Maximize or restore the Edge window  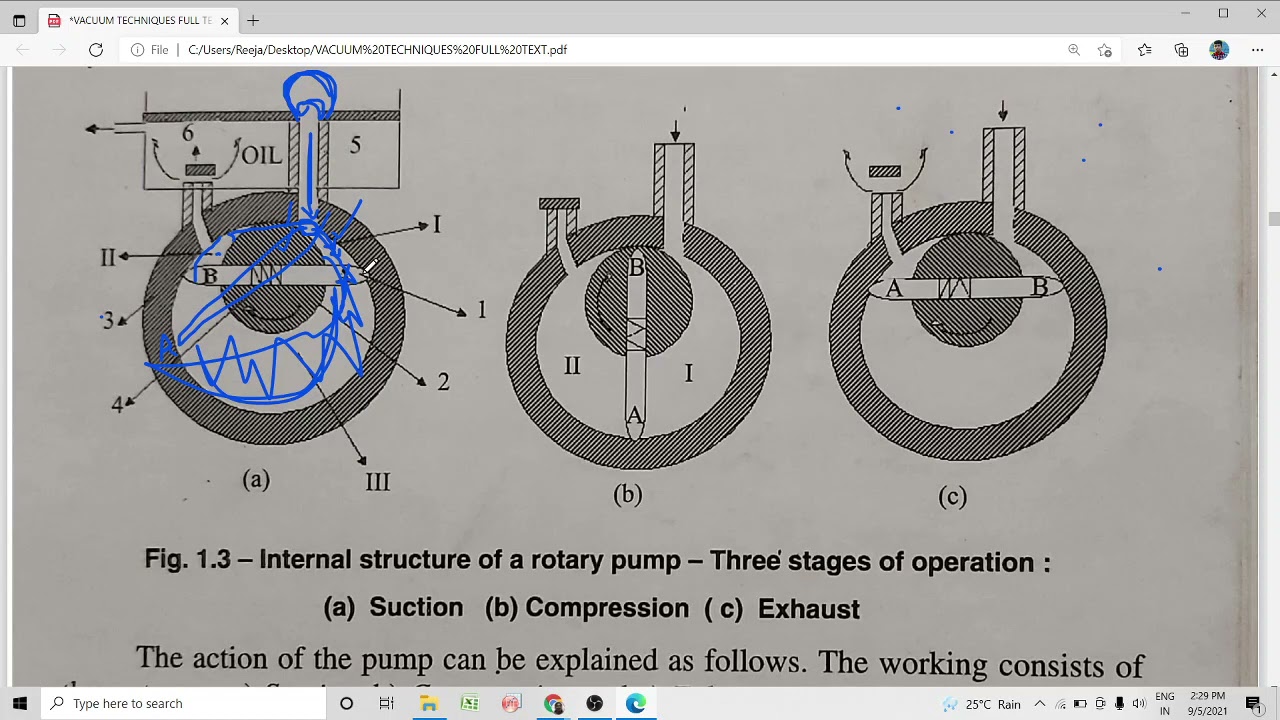pos(1223,13)
